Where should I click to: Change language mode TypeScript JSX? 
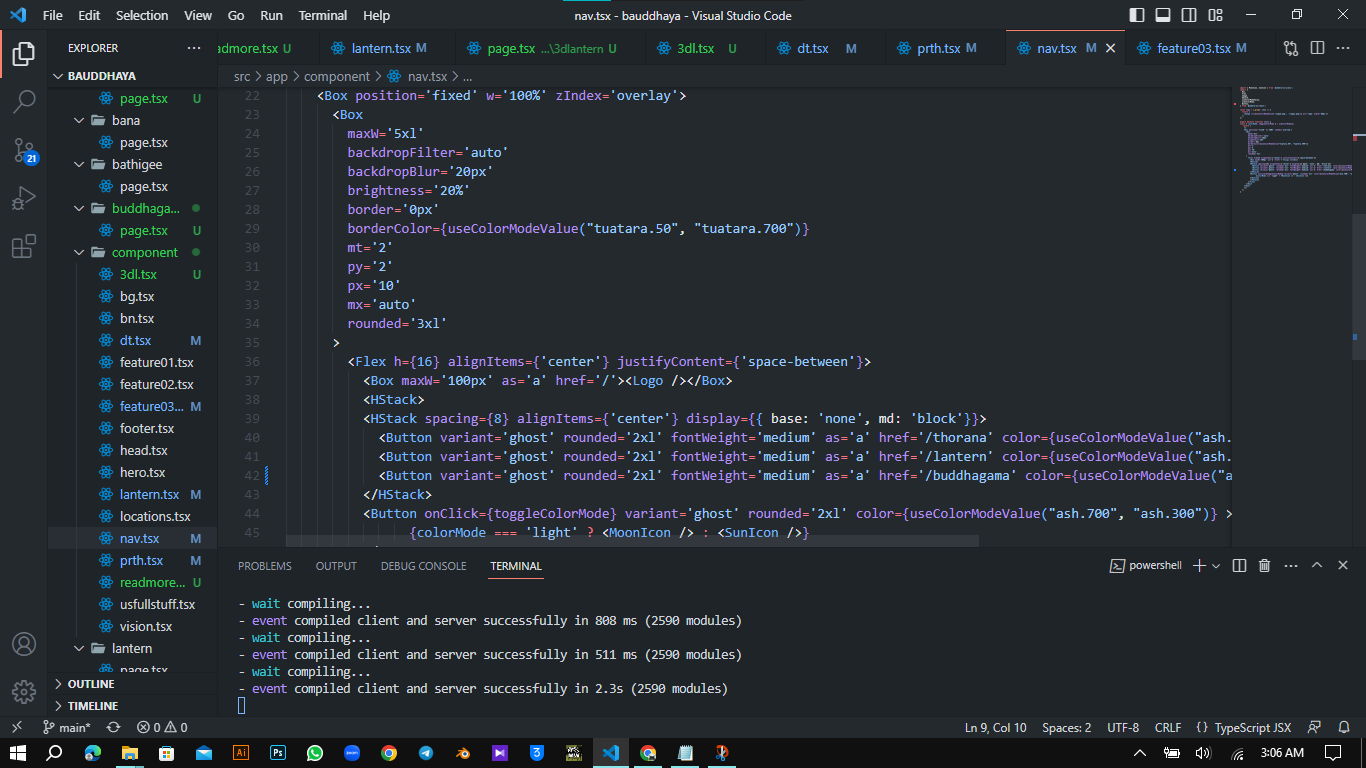[1244, 728]
